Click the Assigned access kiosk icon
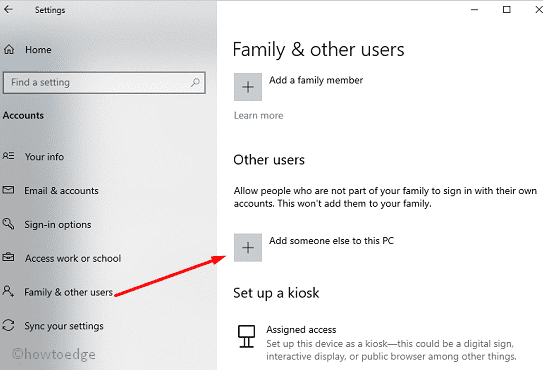Screen dimensions: 543x370 point(247,336)
